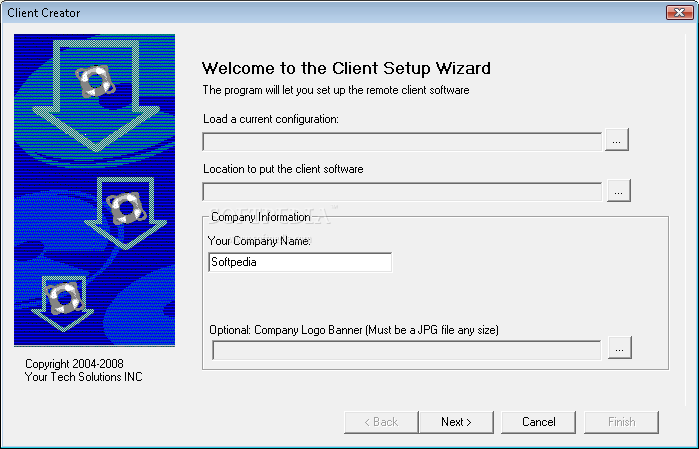Image resolution: width=699 pixels, height=449 pixels.
Task: Click the 'Welcome to the Client Setup Wizard' heading
Action: point(346,68)
